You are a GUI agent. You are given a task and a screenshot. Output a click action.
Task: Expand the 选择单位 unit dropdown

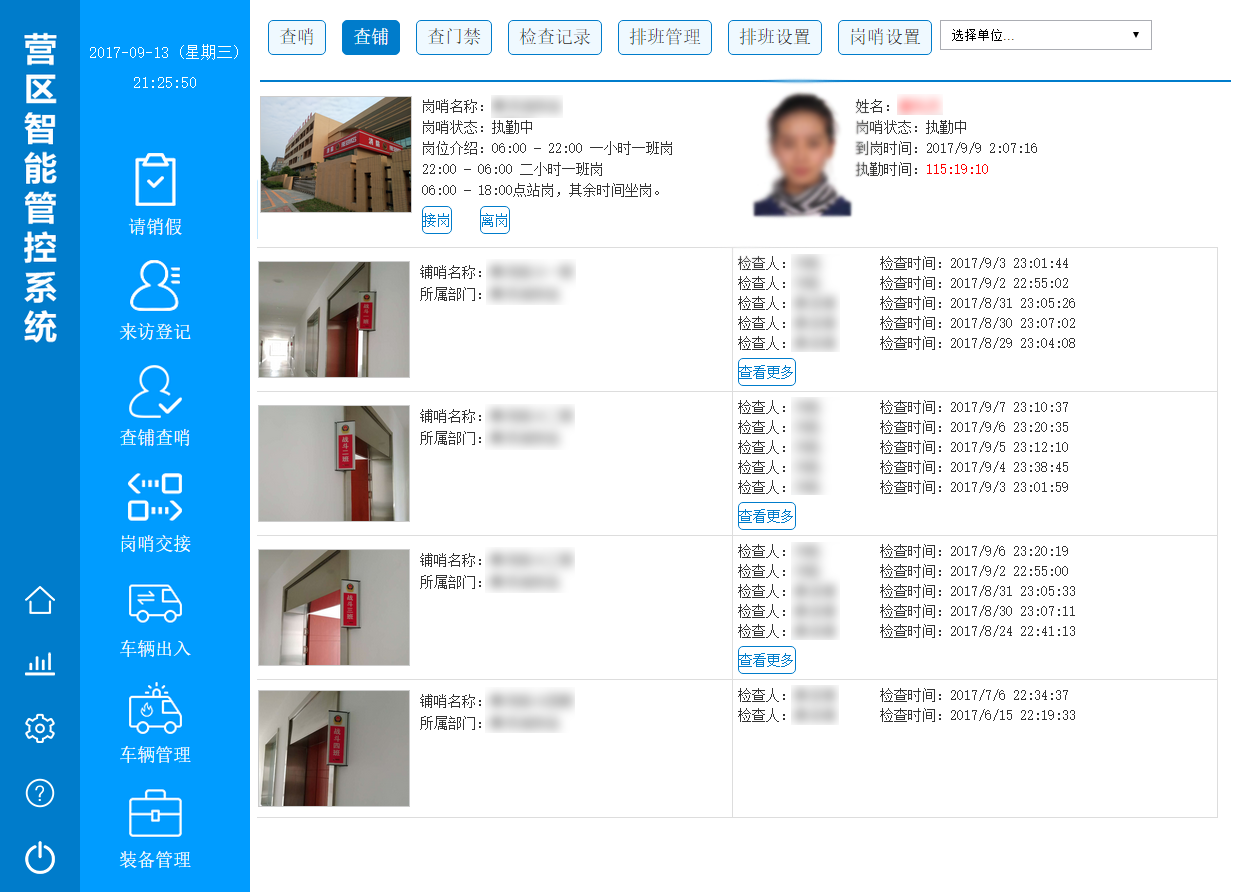1045,36
